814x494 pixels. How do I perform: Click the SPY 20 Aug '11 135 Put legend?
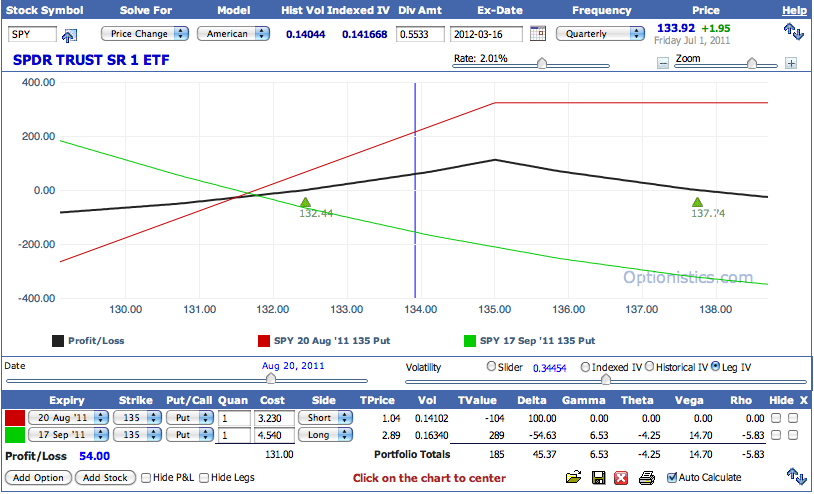pos(324,341)
